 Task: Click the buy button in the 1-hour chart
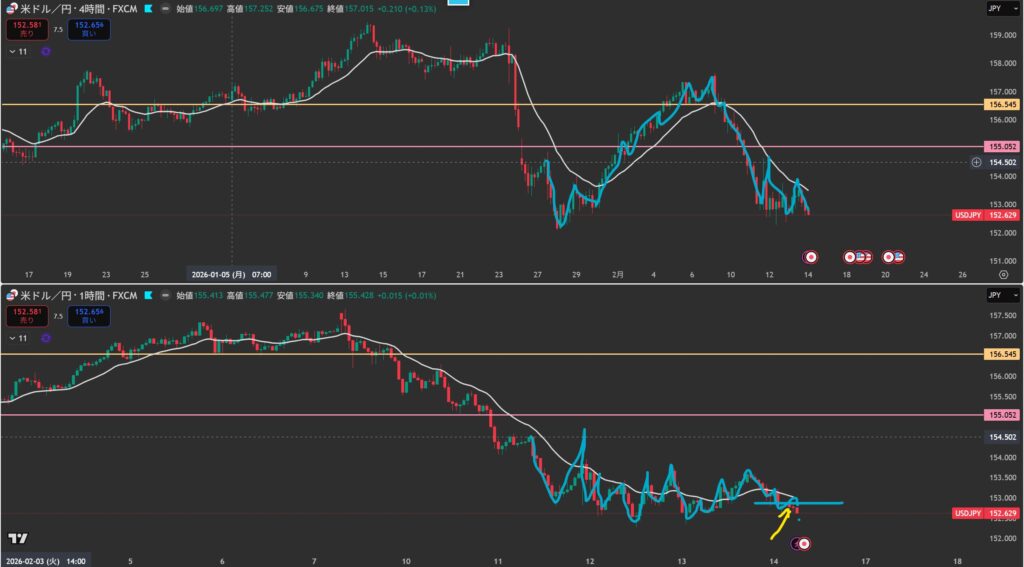click(x=90, y=316)
